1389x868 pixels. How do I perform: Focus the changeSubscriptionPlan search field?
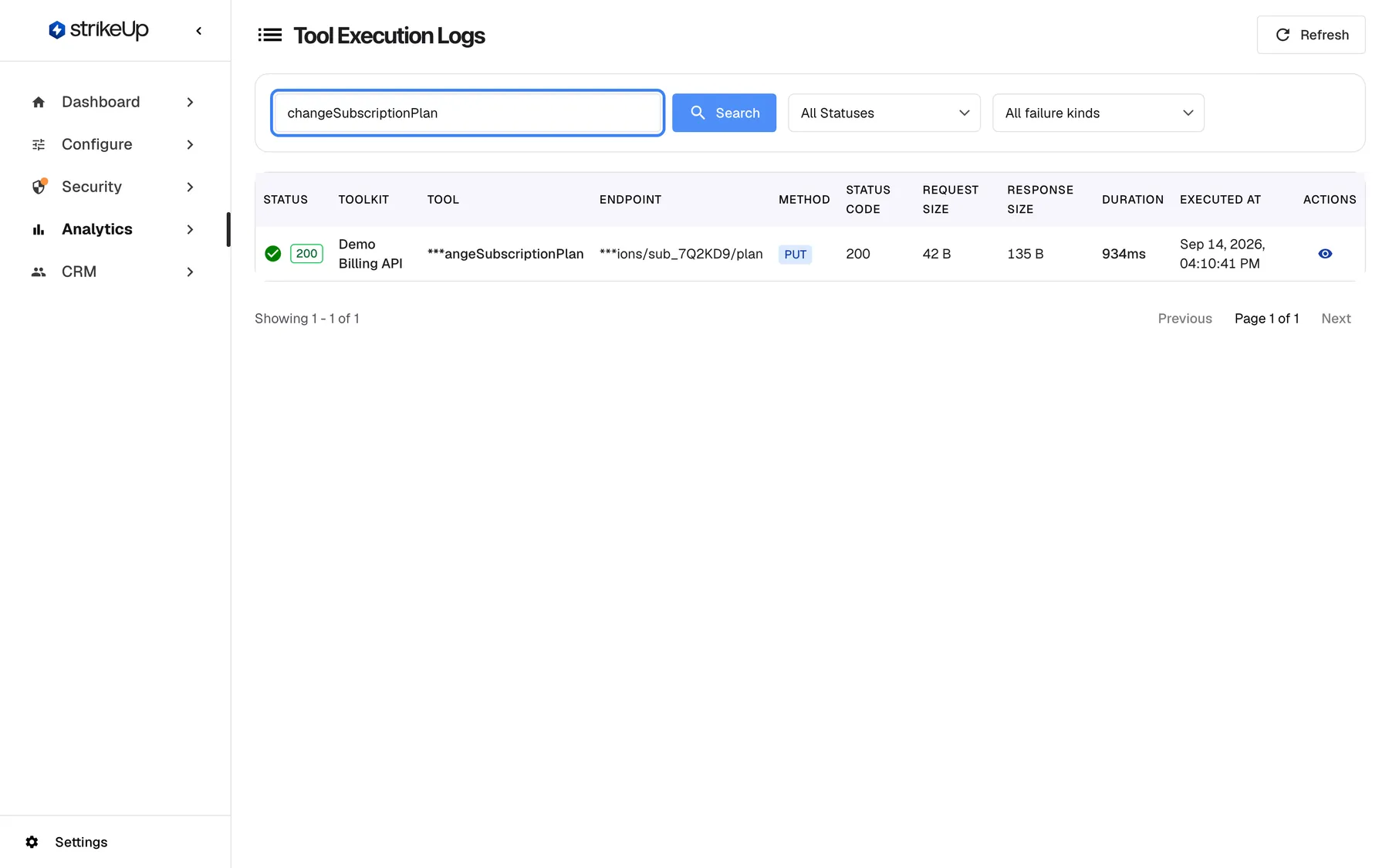click(468, 113)
